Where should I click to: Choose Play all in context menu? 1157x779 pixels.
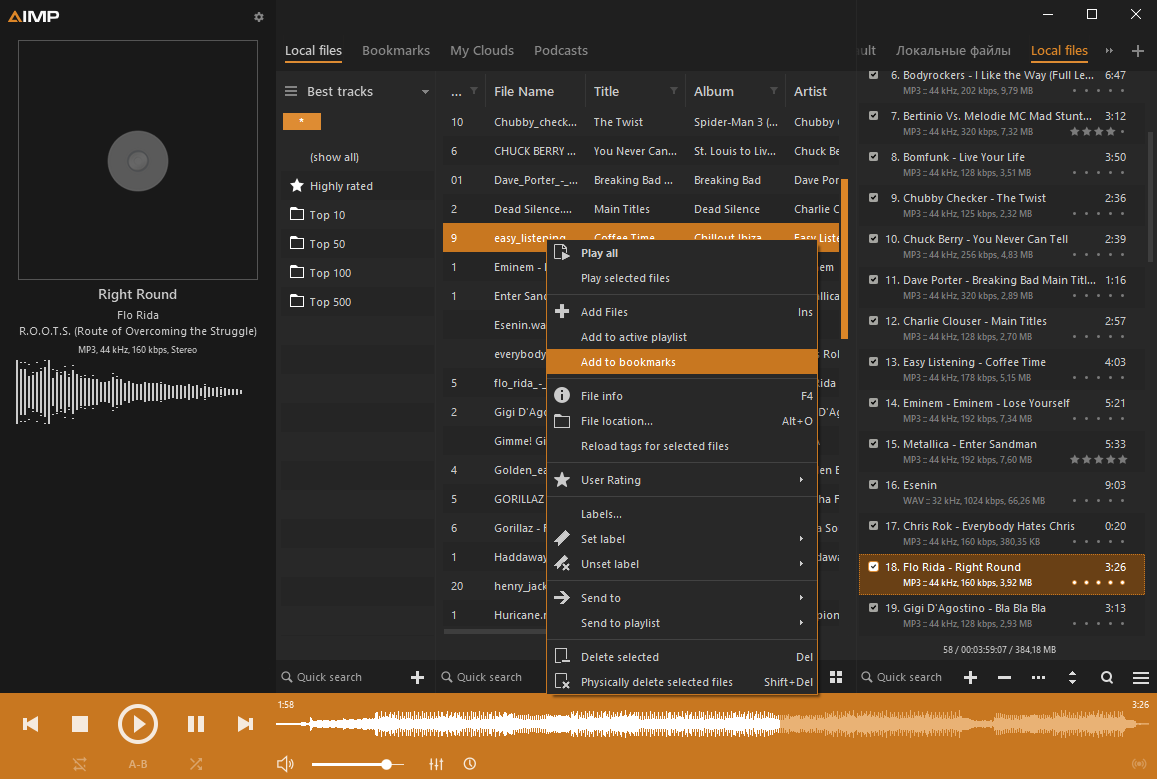(683, 253)
